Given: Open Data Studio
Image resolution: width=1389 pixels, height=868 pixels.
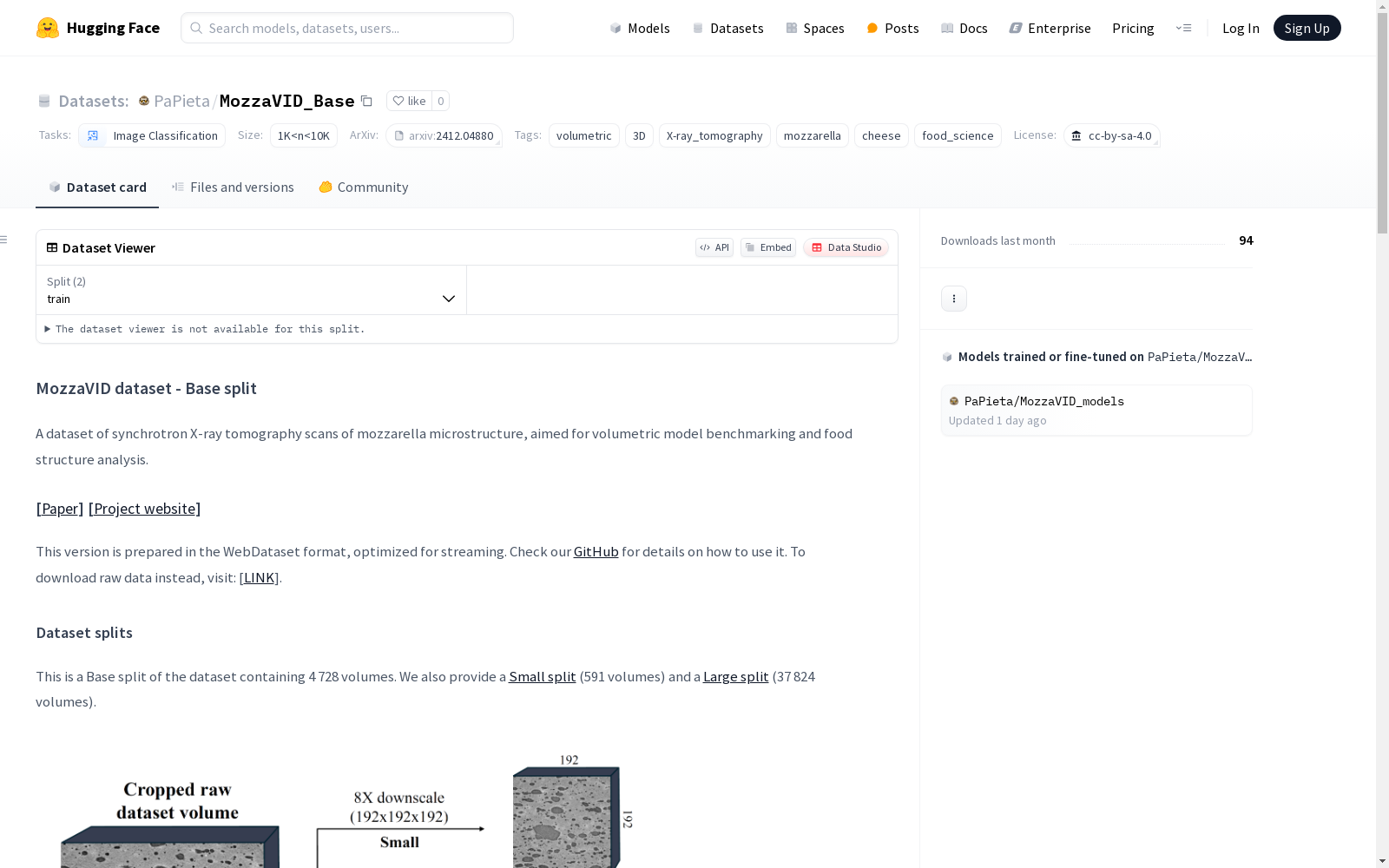Looking at the screenshot, I should coord(846,247).
